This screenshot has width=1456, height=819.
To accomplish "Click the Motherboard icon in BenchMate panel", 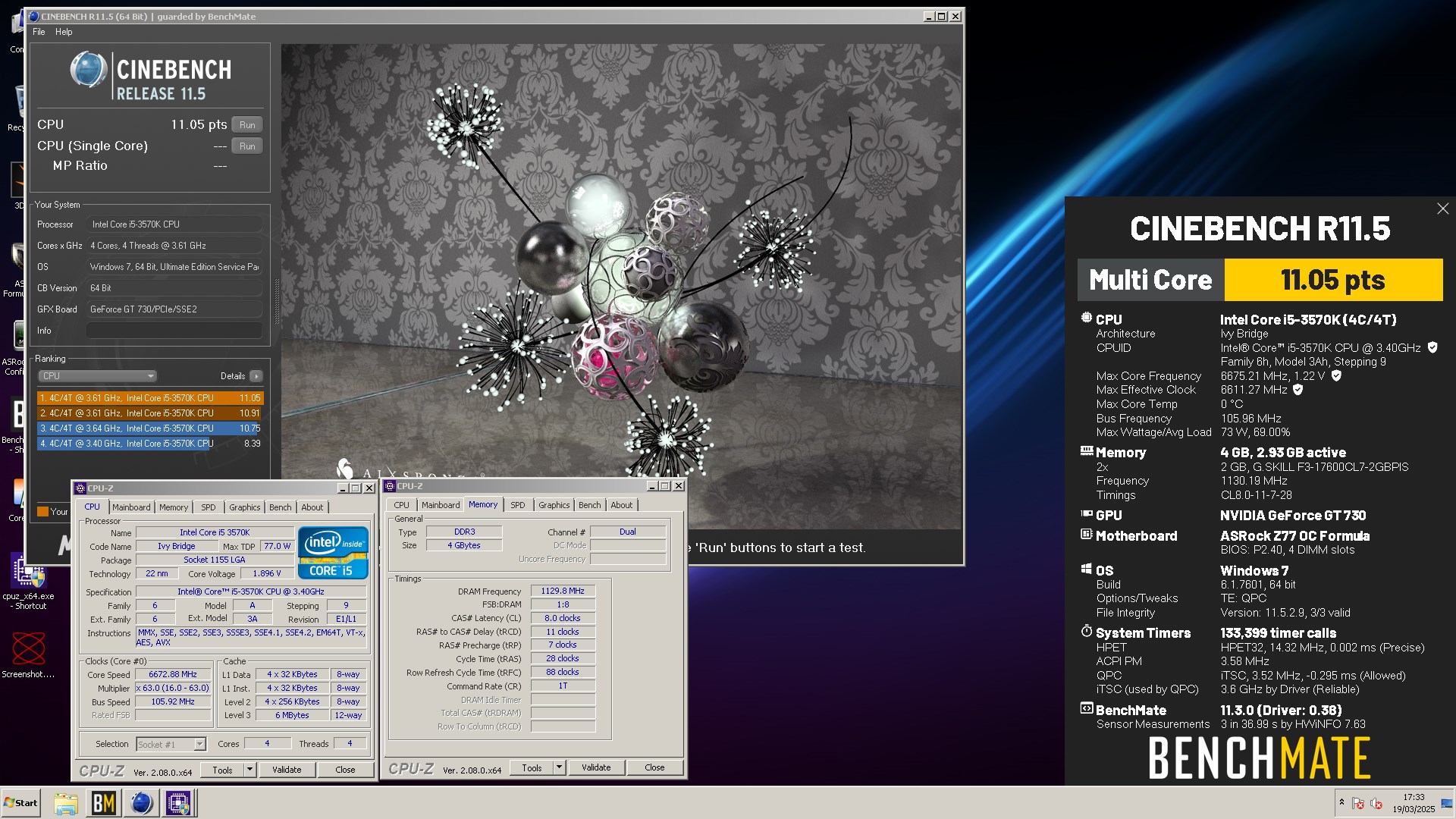I will (x=1086, y=535).
